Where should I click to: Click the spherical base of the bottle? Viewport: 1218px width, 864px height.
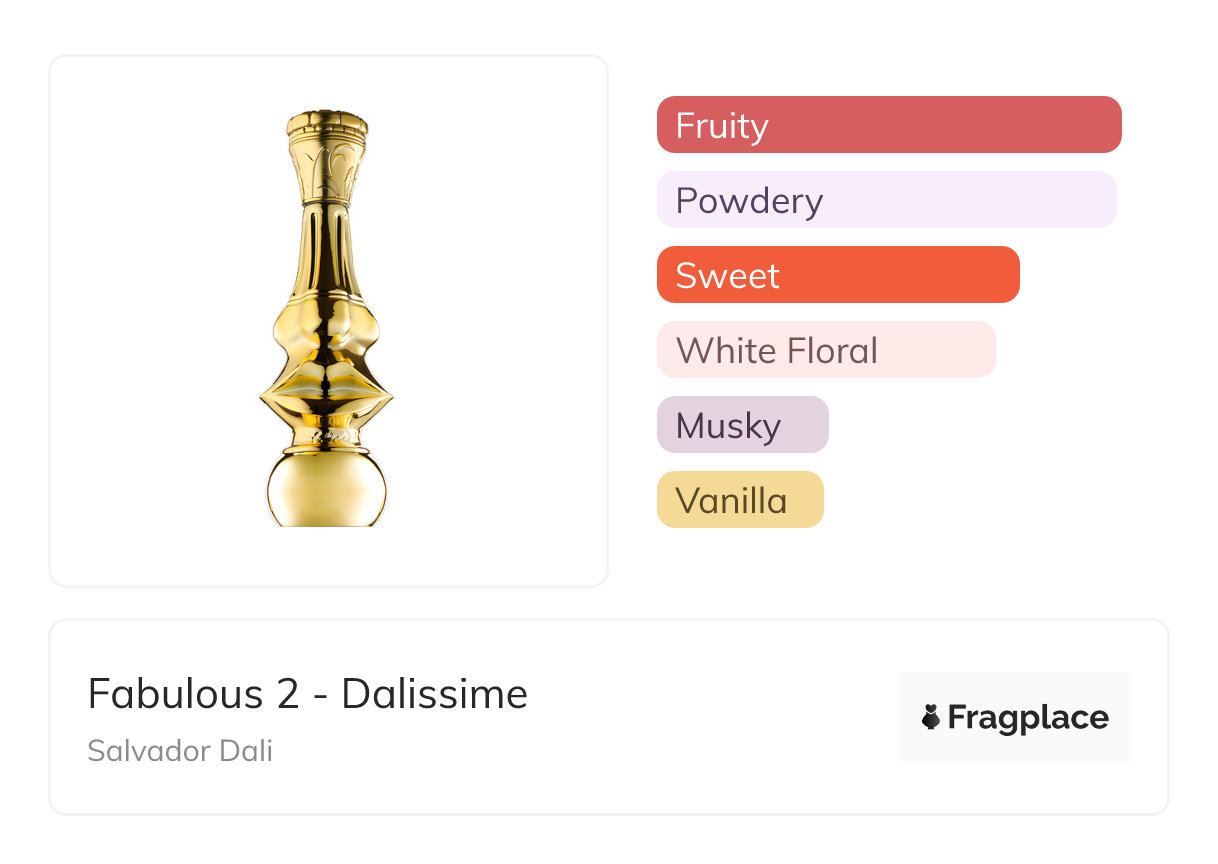327,492
